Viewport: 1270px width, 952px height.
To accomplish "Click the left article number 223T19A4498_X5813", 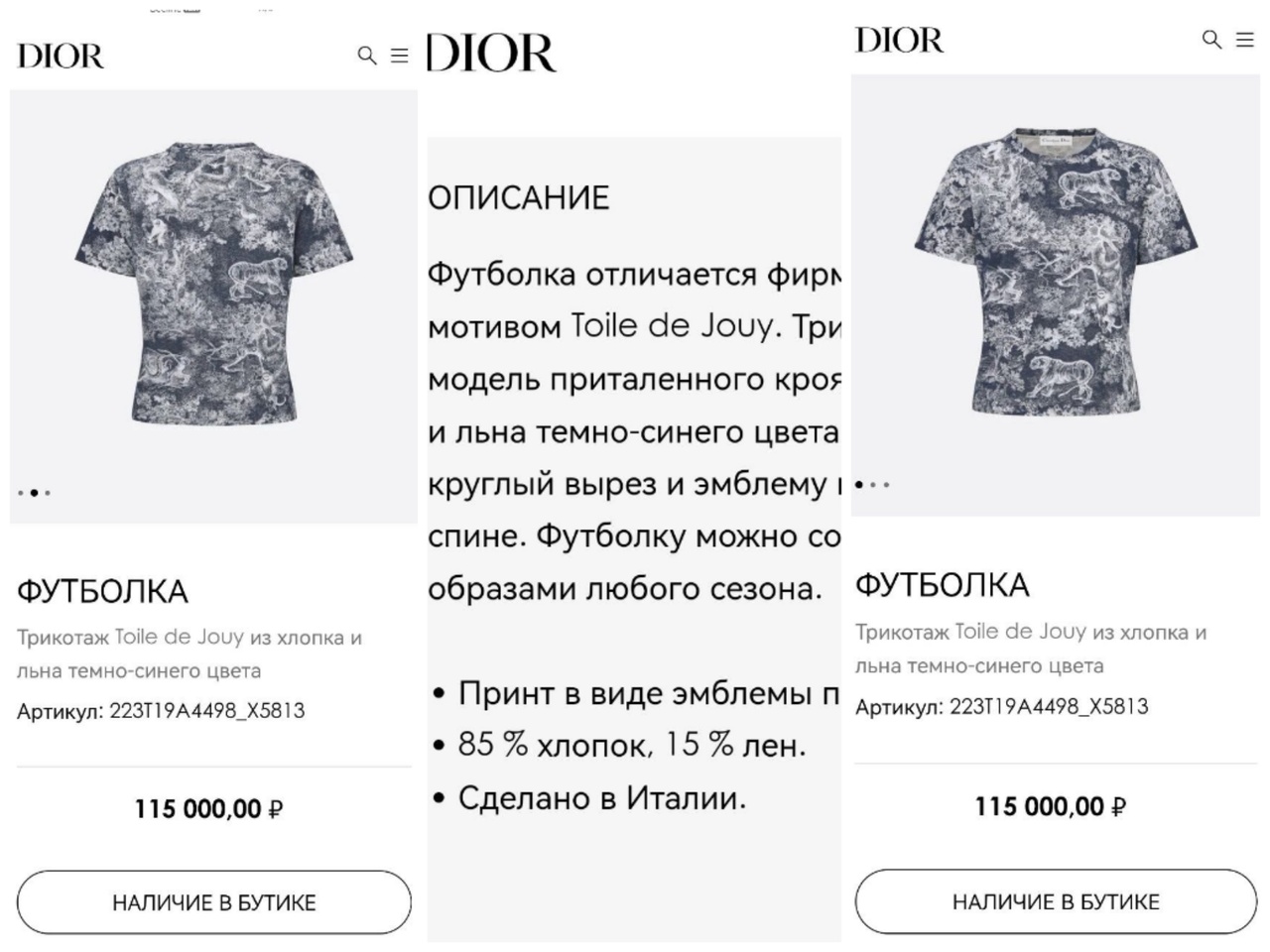I will click(207, 711).
